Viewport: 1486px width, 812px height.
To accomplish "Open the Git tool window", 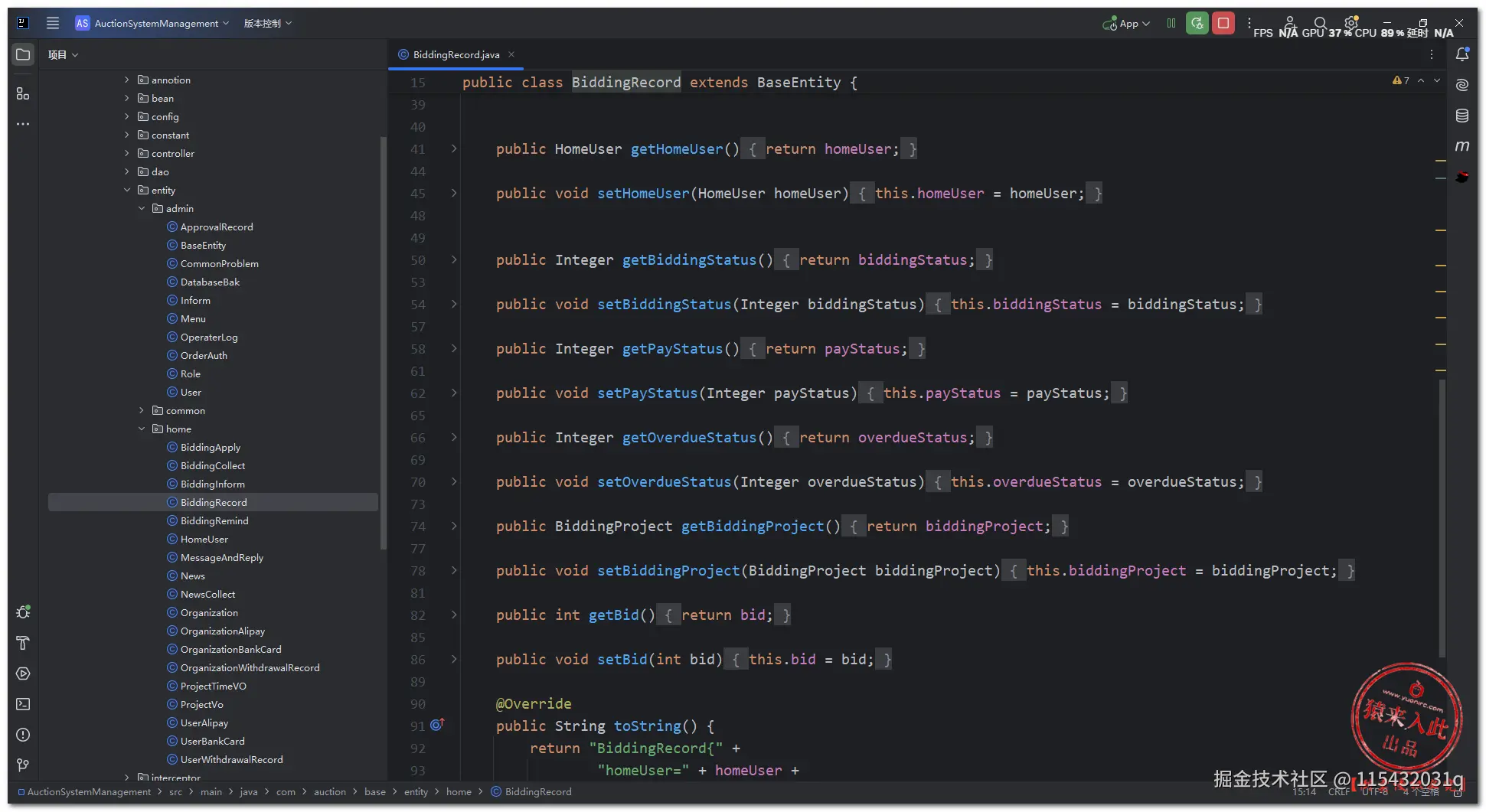I will coord(23,765).
